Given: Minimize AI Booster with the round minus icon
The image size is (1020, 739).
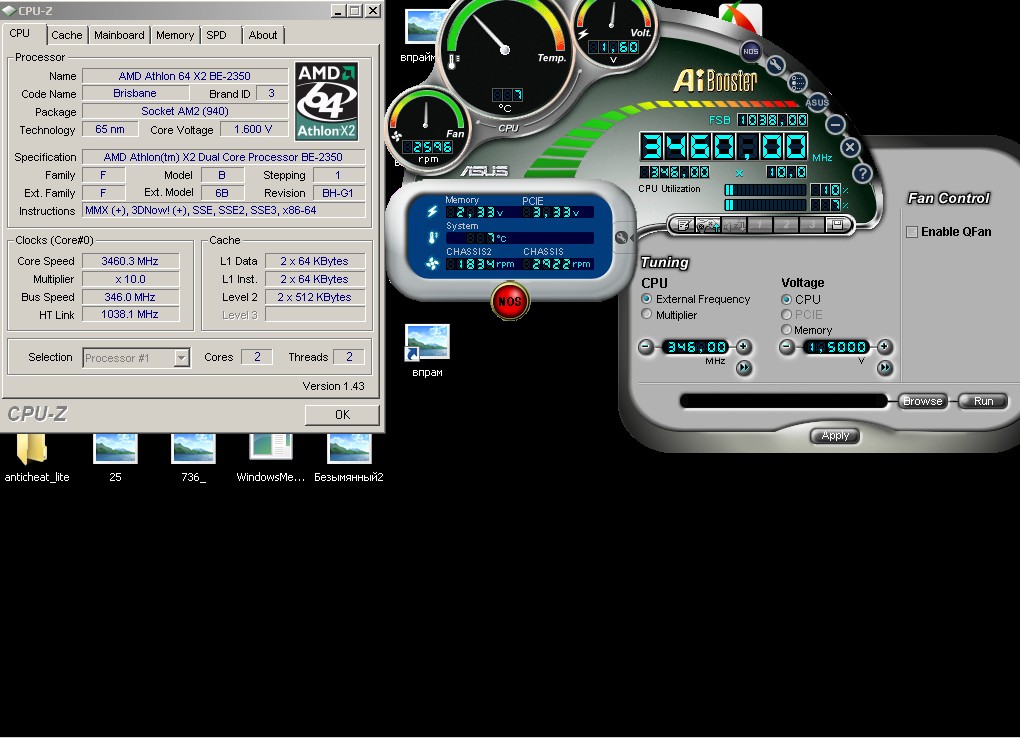Looking at the screenshot, I should [836, 124].
